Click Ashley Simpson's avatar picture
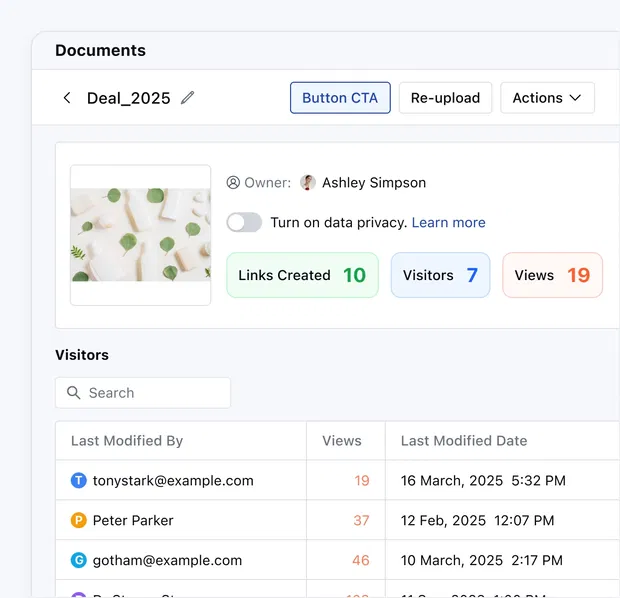The image size is (620, 598). (x=308, y=182)
